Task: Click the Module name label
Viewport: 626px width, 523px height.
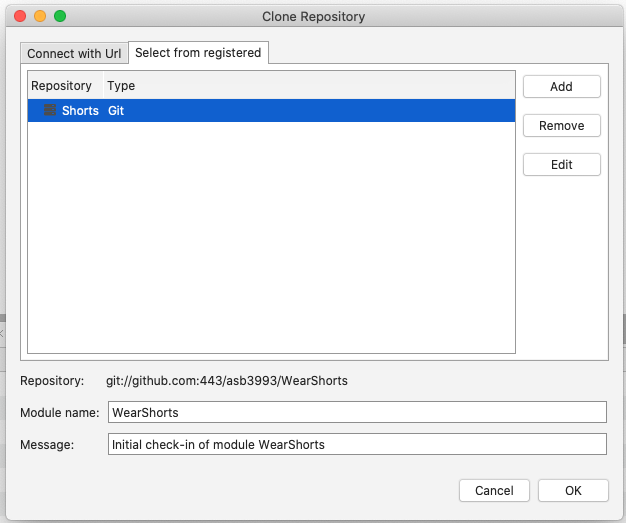Action: (x=59, y=412)
